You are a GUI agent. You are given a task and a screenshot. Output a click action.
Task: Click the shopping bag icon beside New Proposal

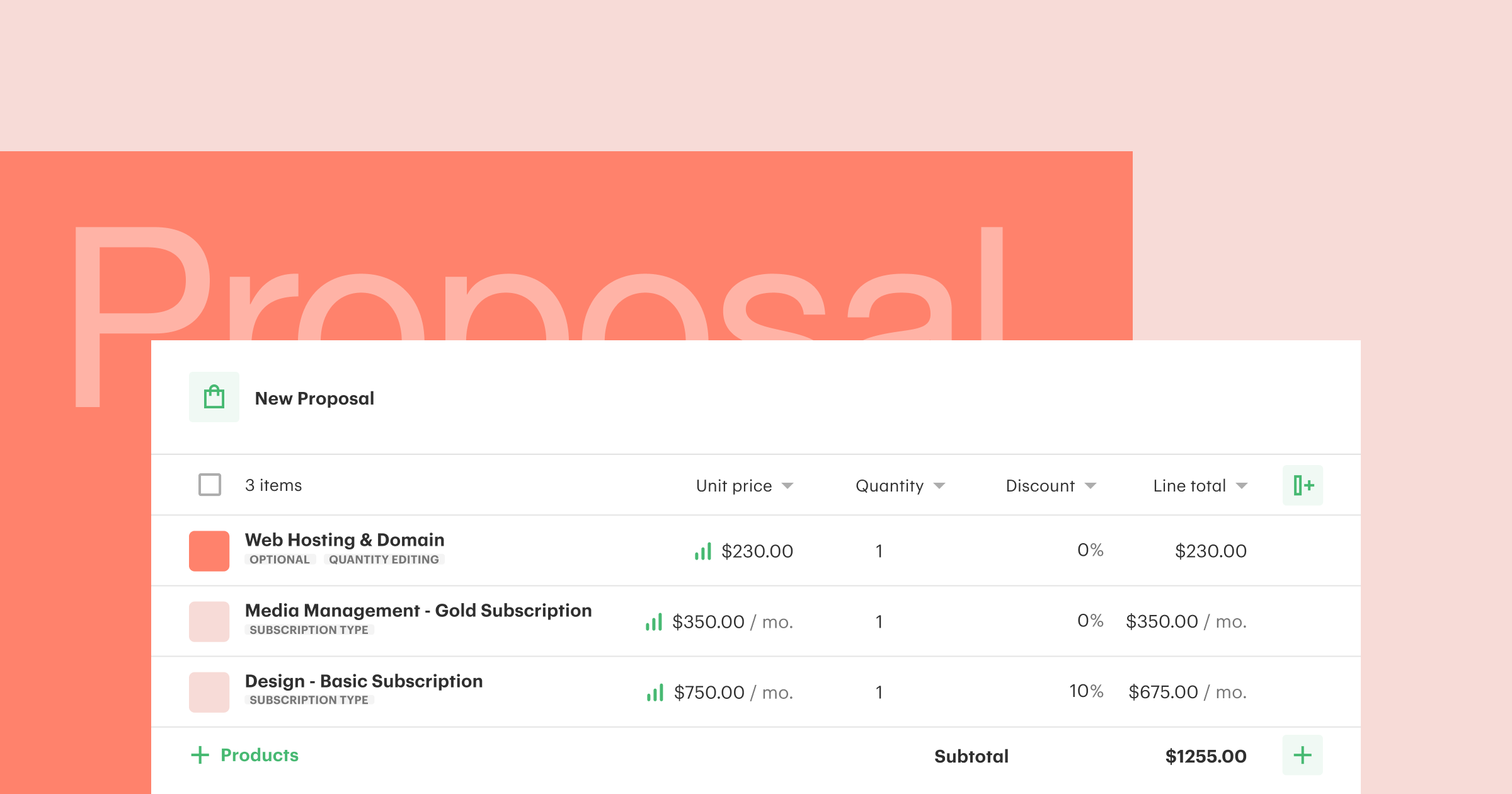214,397
